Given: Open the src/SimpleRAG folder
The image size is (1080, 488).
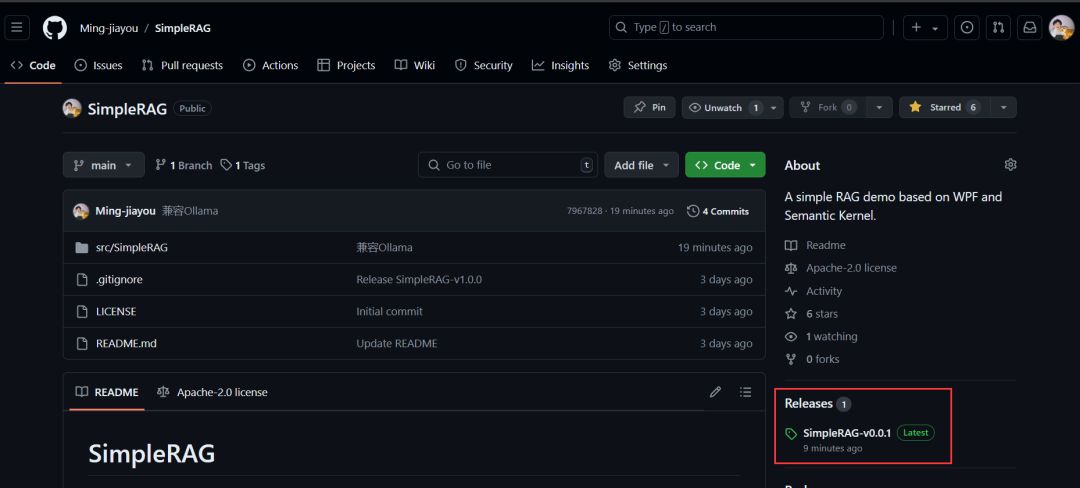Looking at the screenshot, I should click(x=131, y=247).
